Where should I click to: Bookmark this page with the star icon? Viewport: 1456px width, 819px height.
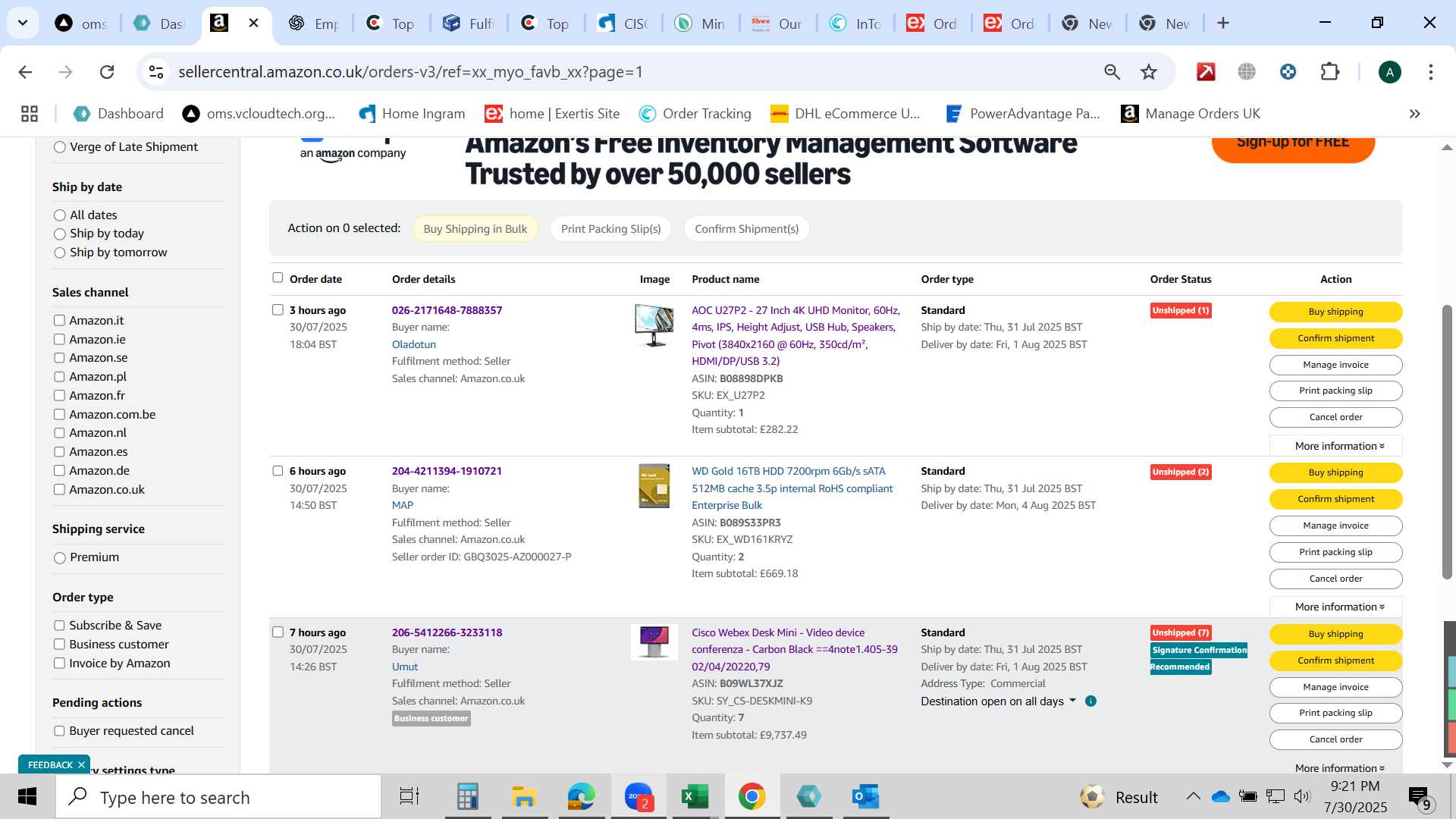1149,72
